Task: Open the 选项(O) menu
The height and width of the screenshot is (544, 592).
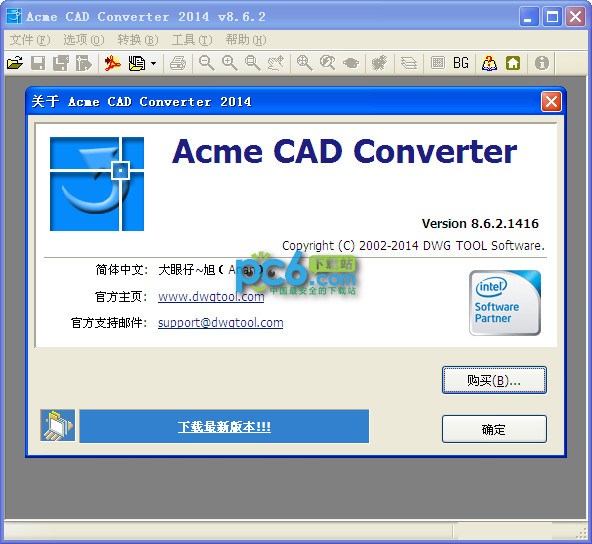Action: 84,40
